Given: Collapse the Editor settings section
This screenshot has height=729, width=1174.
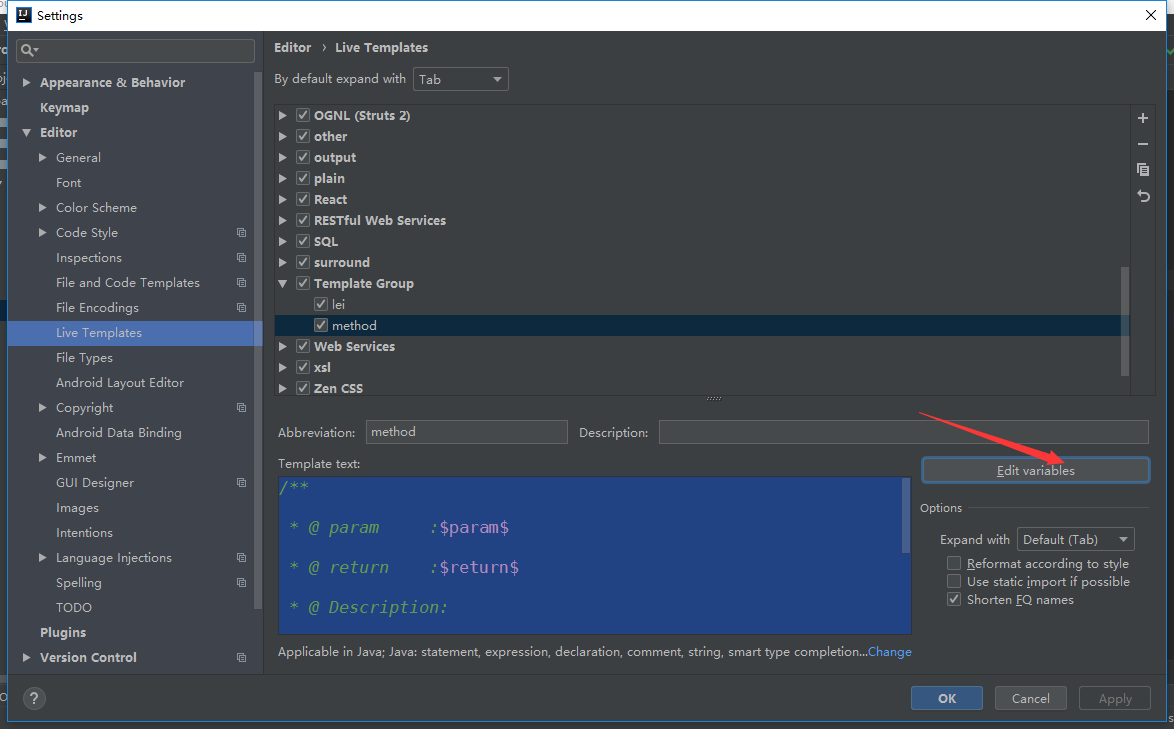Looking at the screenshot, I should (26, 132).
